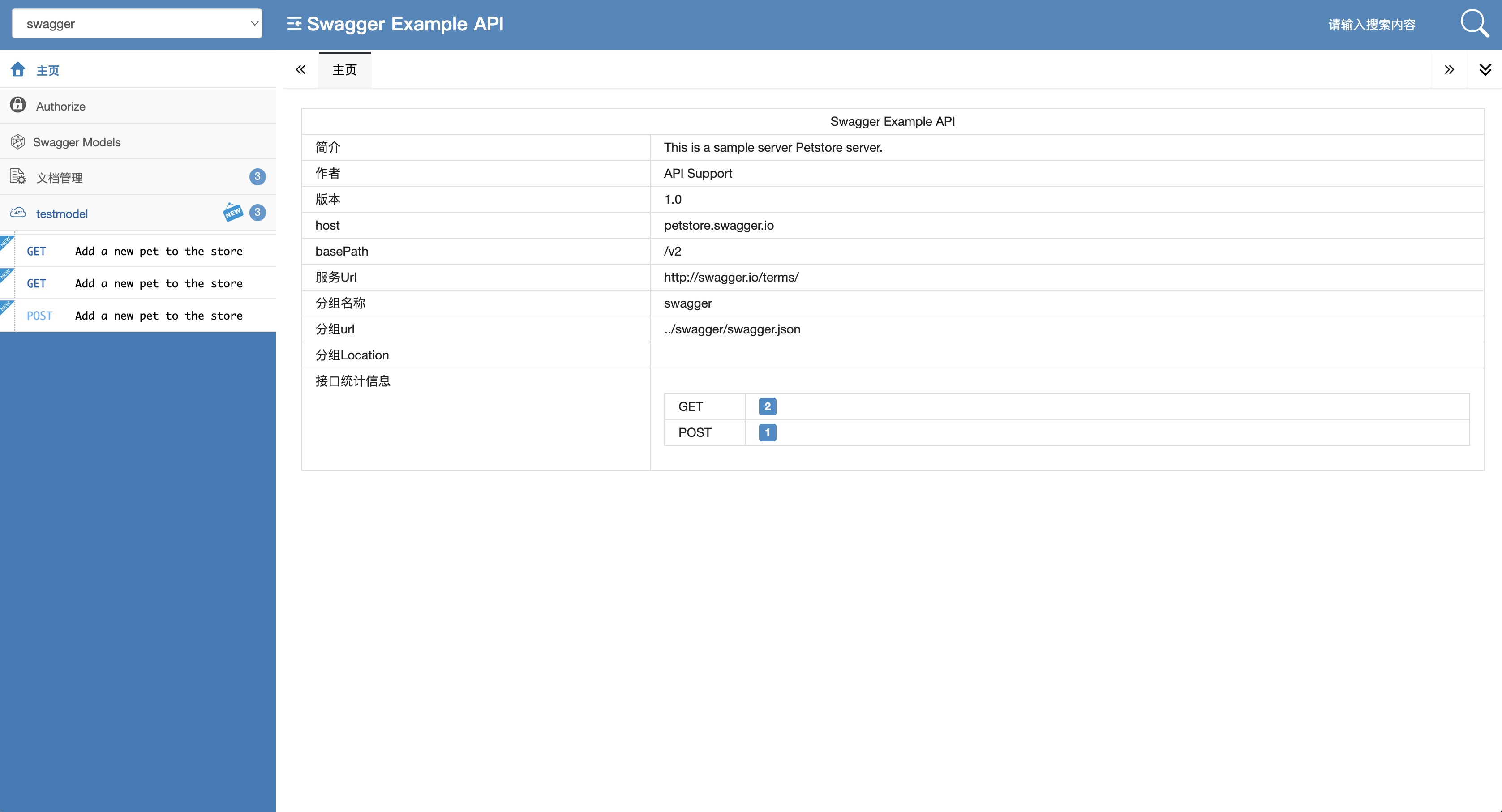This screenshot has height=812, width=1502.
Task: Open 主页 from the sidebar menu
Action: (x=48, y=71)
